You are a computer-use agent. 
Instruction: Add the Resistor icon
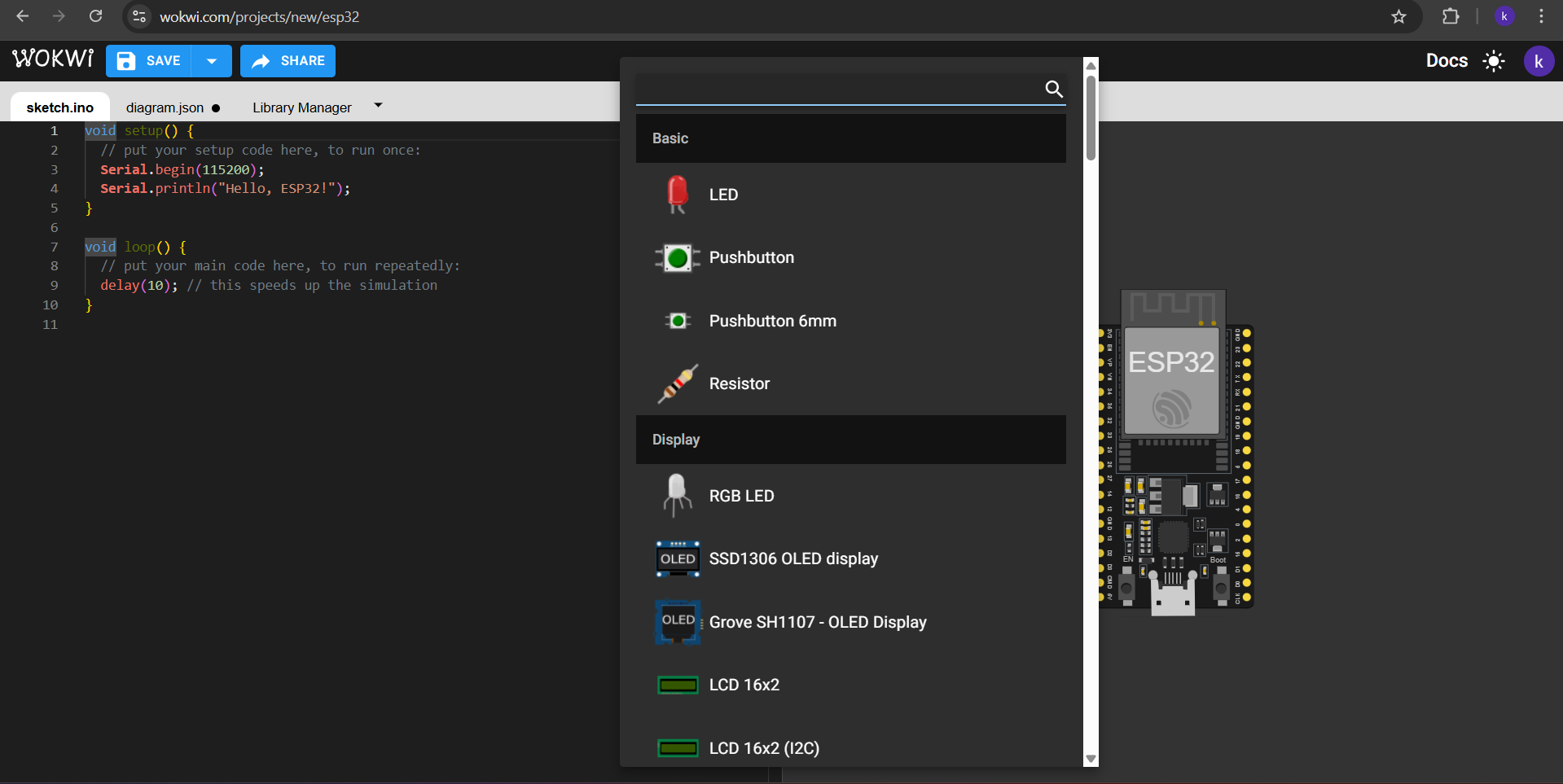tap(678, 383)
